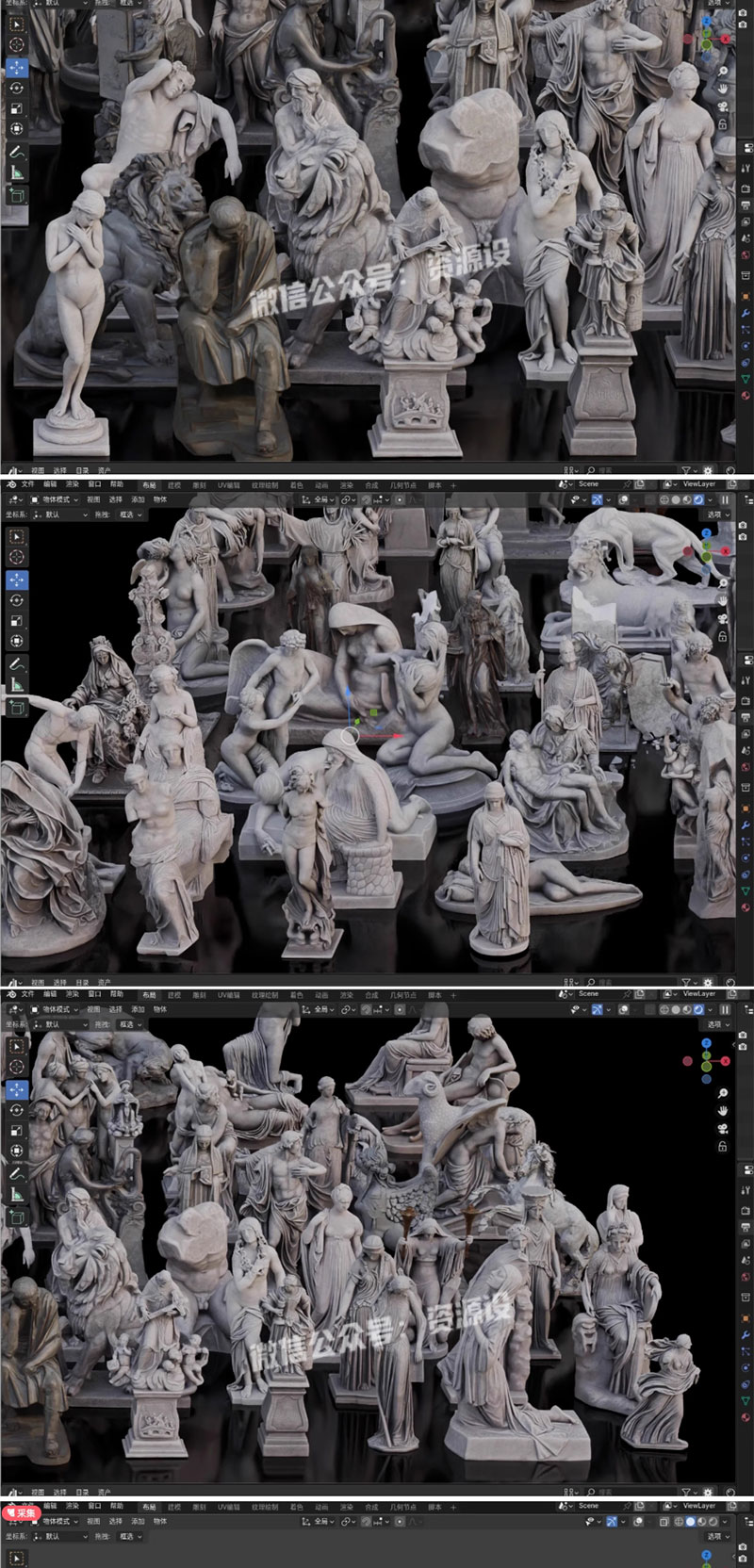The width and height of the screenshot is (754, 1568).
Task: Toggle proportional editing in second window header
Action: (x=400, y=499)
